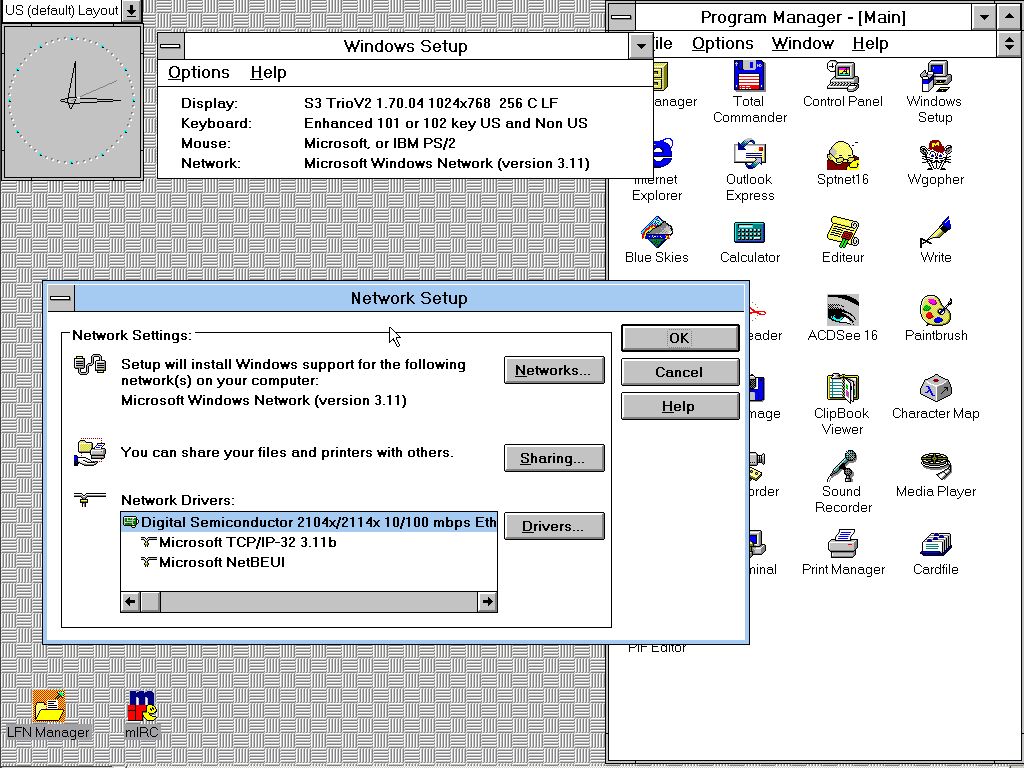Open the Options menu in Windows Setup
Viewport: 1024px width, 768px height.
198,72
